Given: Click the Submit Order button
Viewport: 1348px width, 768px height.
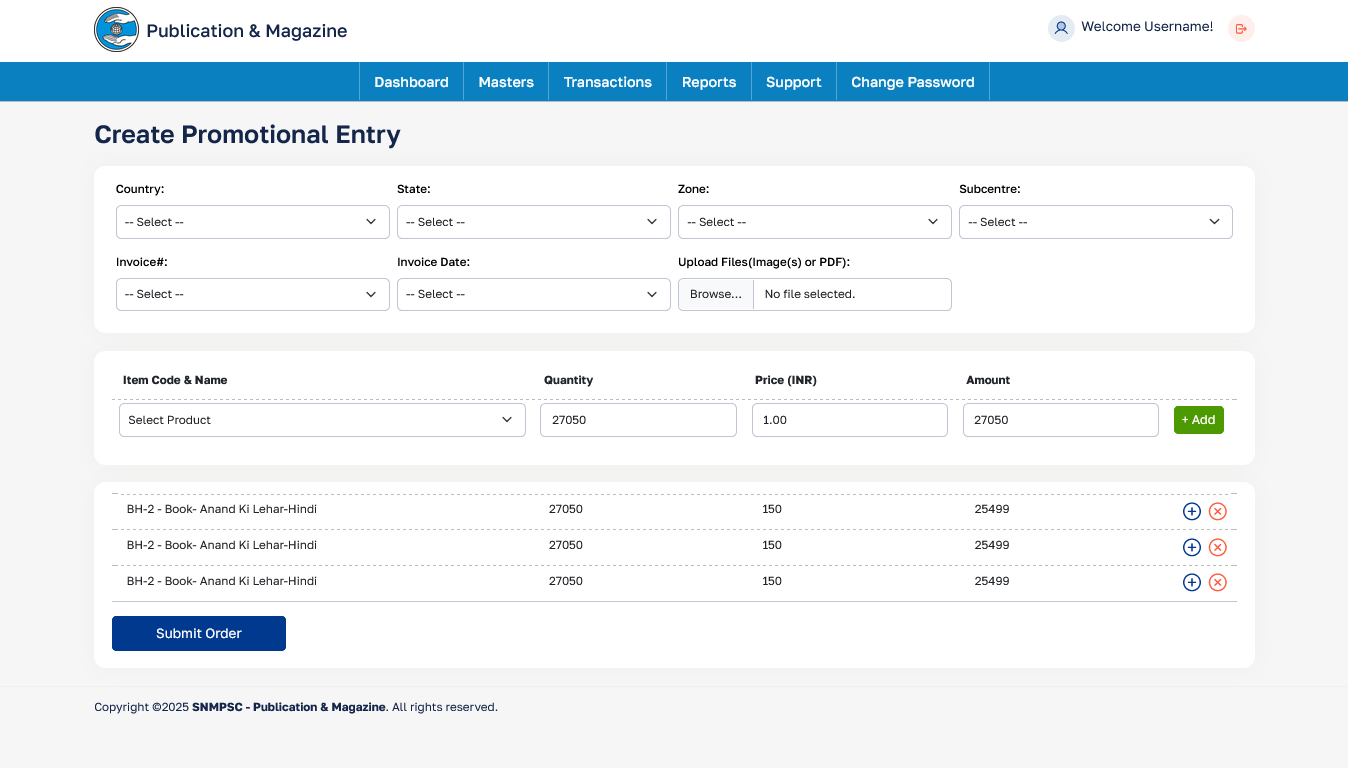Looking at the screenshot, I should [199, 633].
